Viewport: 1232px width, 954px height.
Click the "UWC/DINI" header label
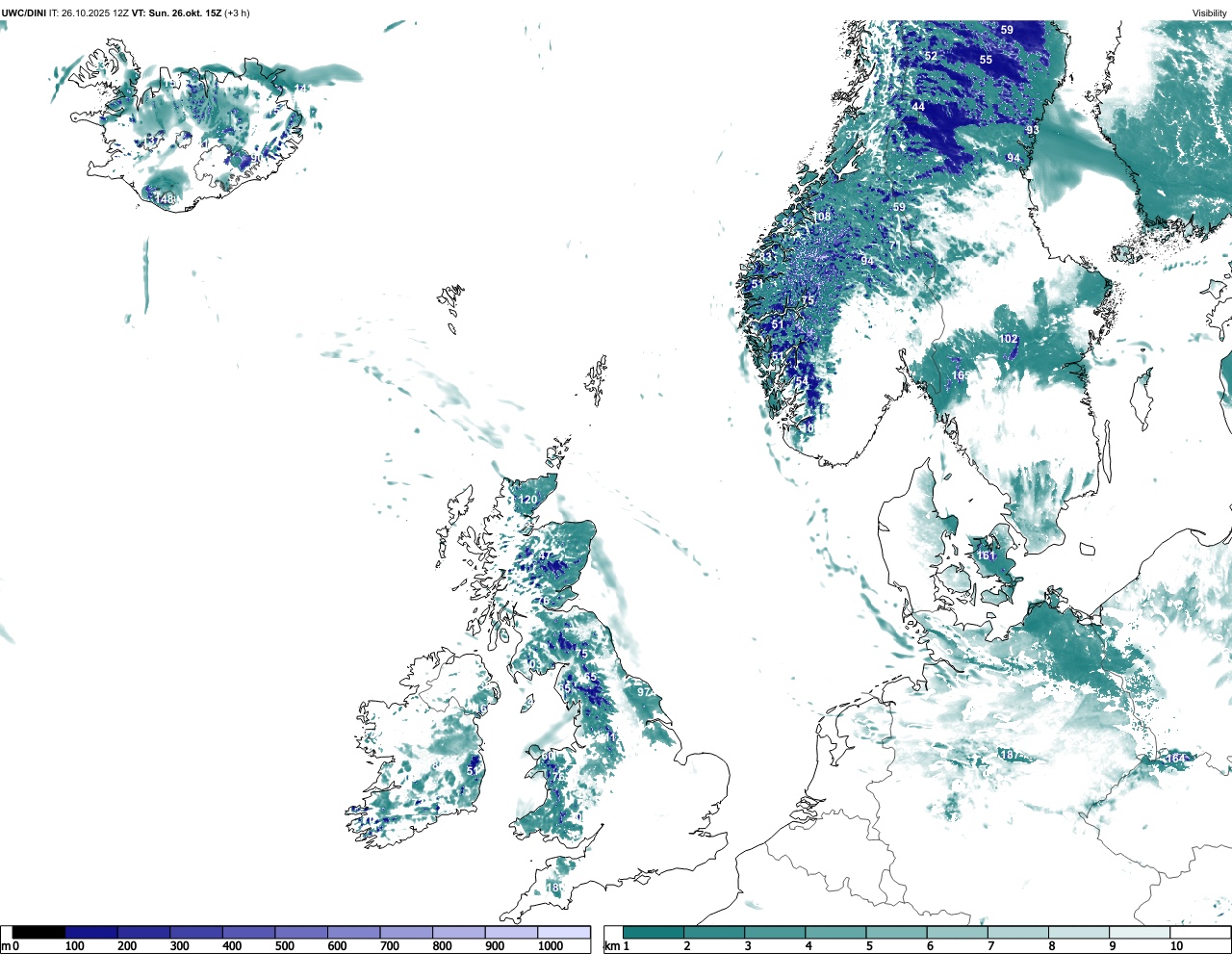tap(24, 13)
